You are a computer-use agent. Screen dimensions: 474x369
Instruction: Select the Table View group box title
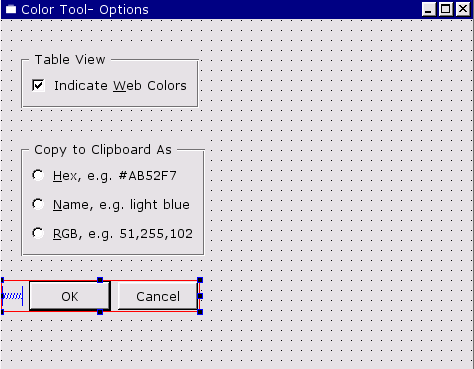point(70,60)
